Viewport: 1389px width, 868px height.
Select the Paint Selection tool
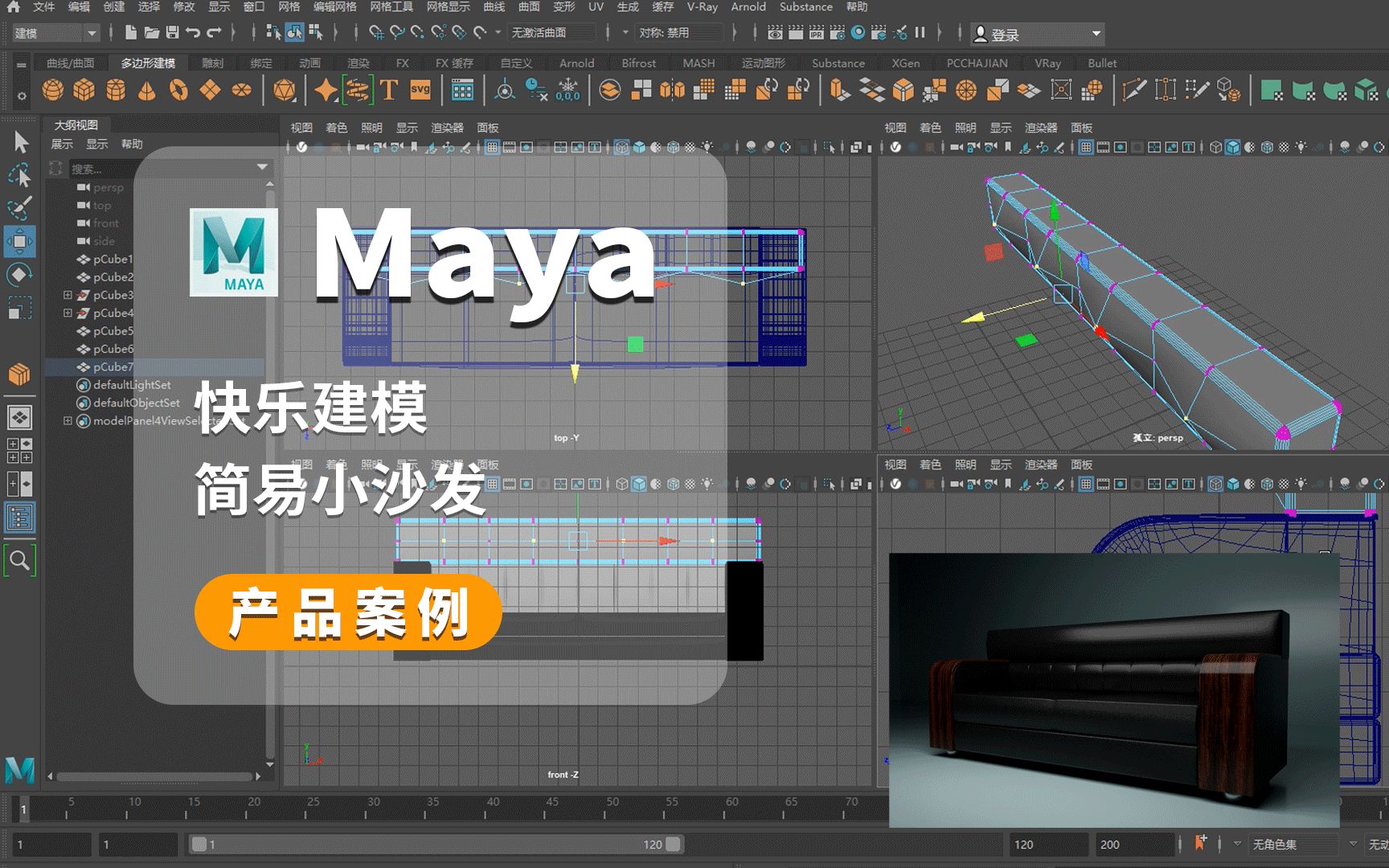(x=19, y=208)
